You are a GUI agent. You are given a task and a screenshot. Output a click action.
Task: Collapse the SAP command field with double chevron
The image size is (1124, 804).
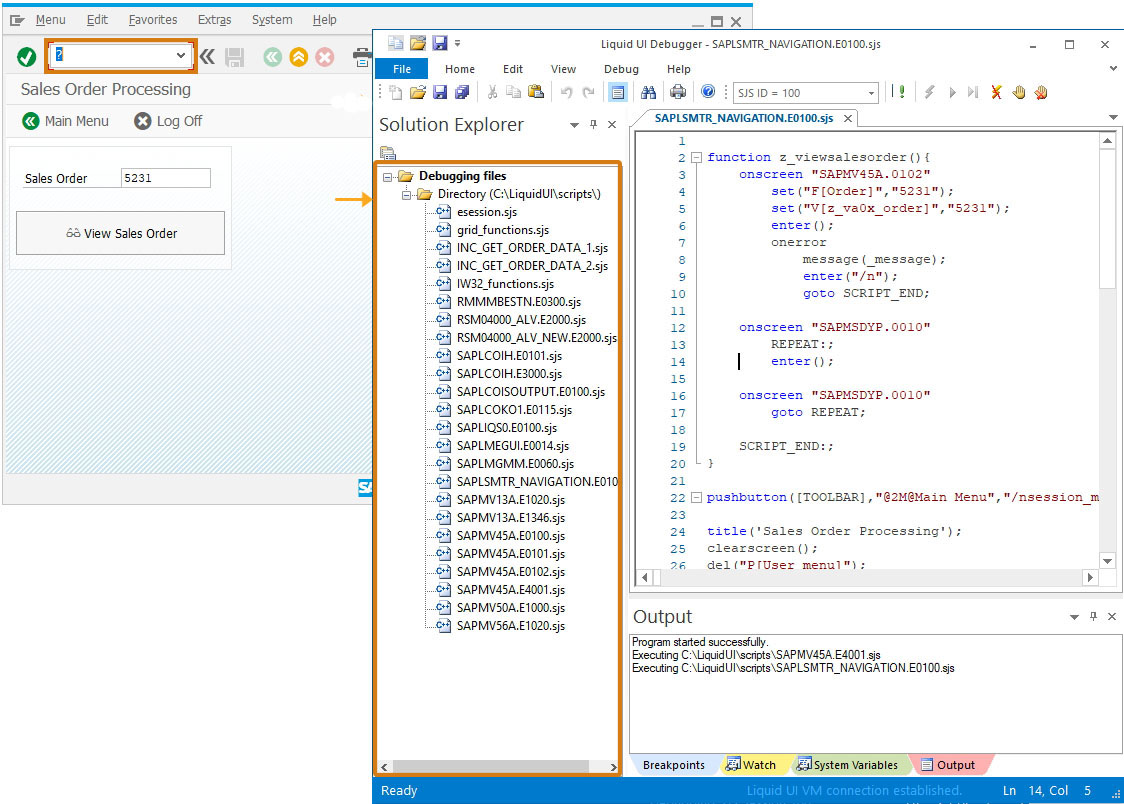[x=207, y=57]
